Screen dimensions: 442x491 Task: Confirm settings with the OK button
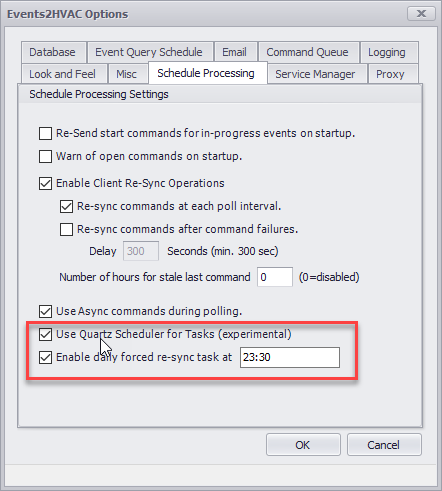click(x=303, y=445)
